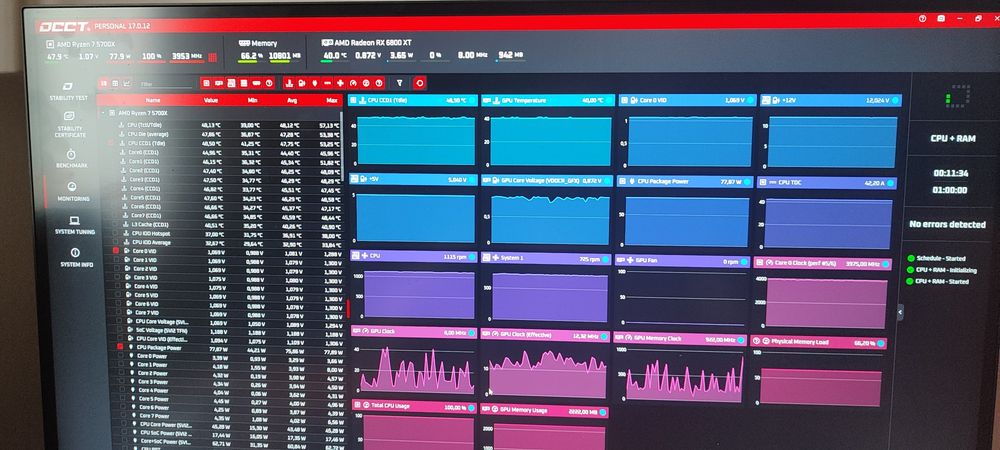Sort by the Avg column header

tap(292, 100)
